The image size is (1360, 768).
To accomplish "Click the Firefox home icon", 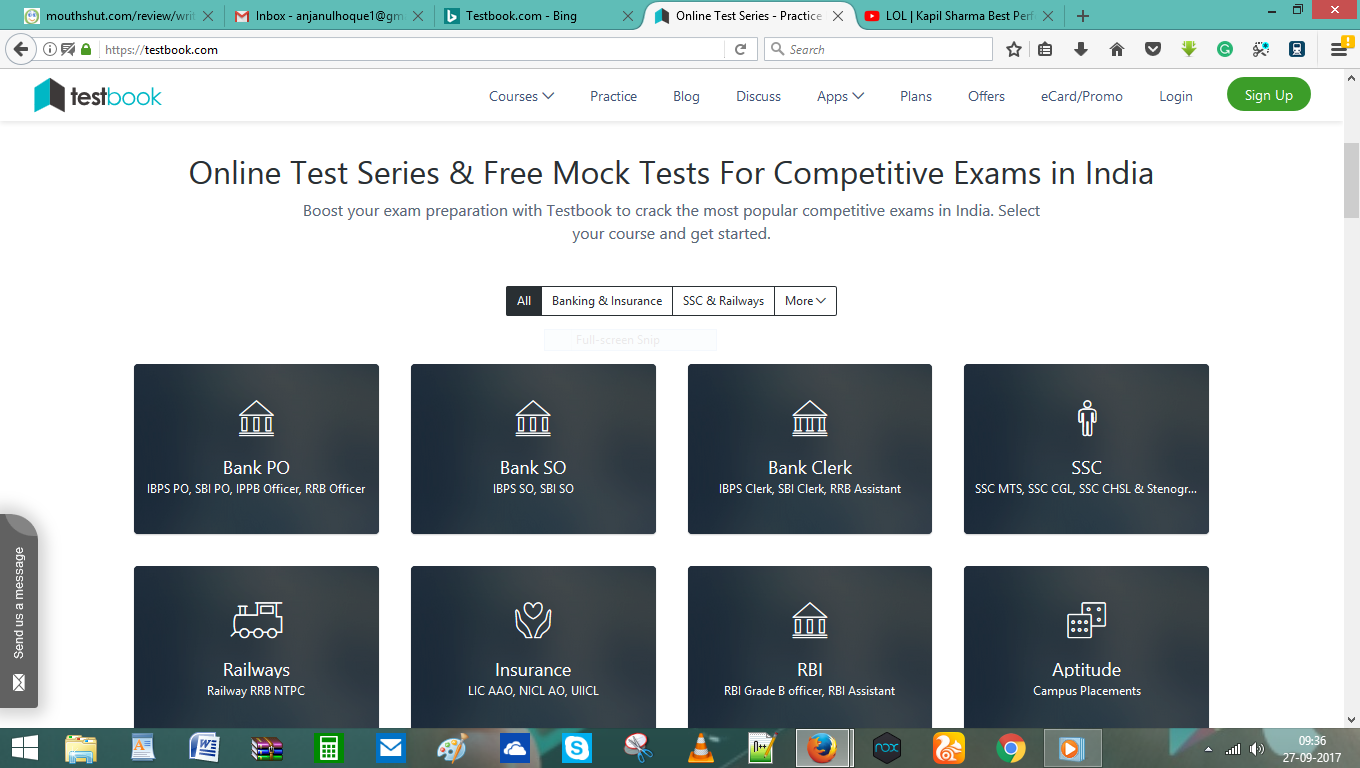I will click(x=1117, y=49).
